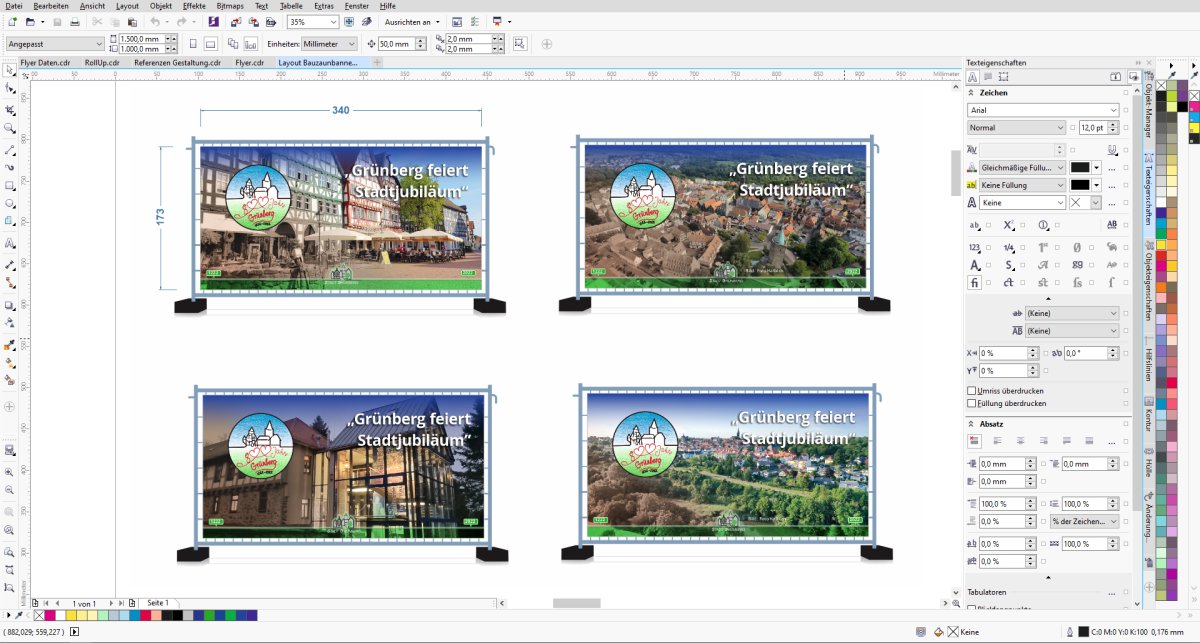
Task: Open the Bitmaps menu
Action: [230, 6]
